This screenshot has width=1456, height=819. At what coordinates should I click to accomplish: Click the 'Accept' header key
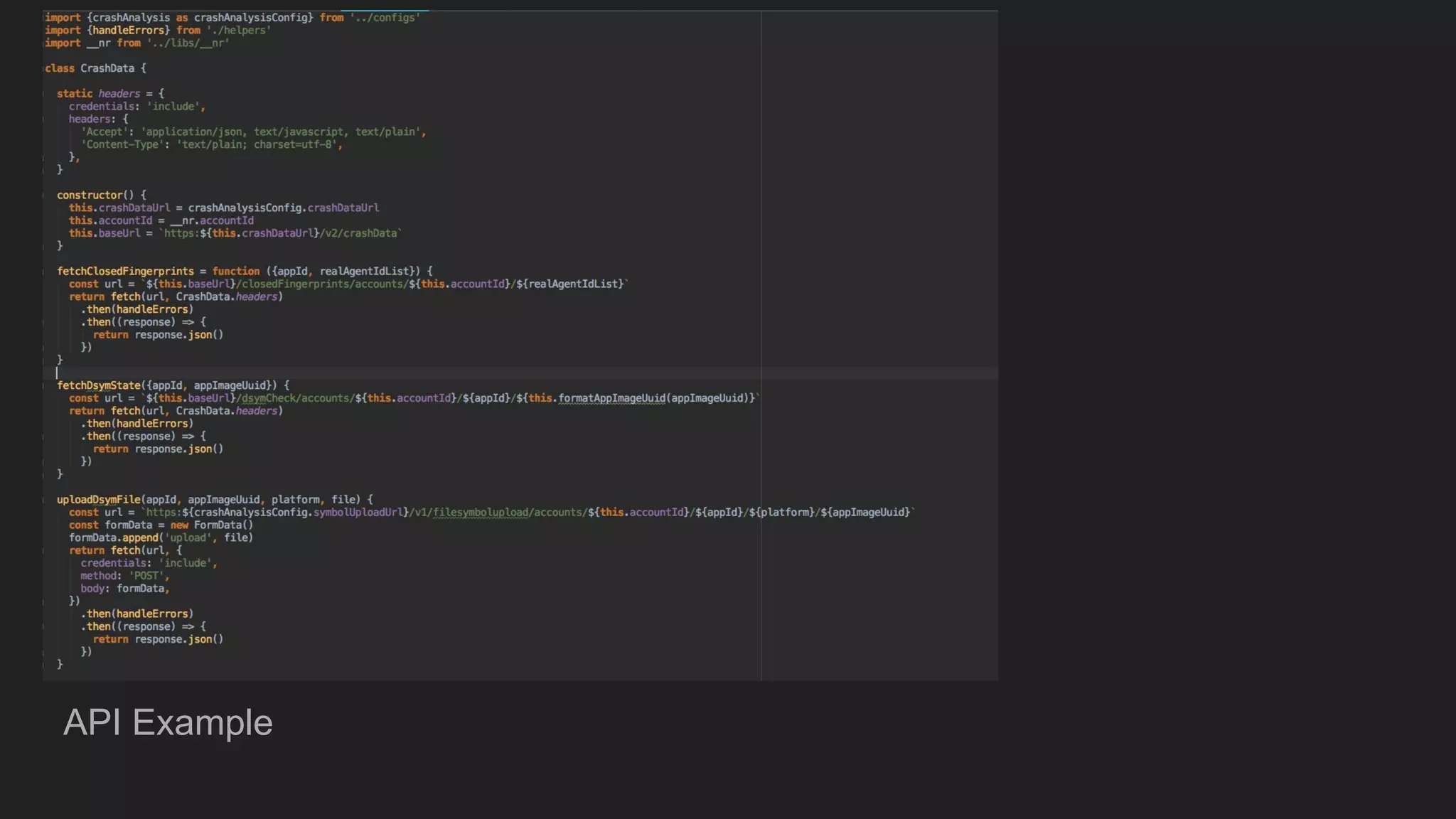(x=105, y=132)
